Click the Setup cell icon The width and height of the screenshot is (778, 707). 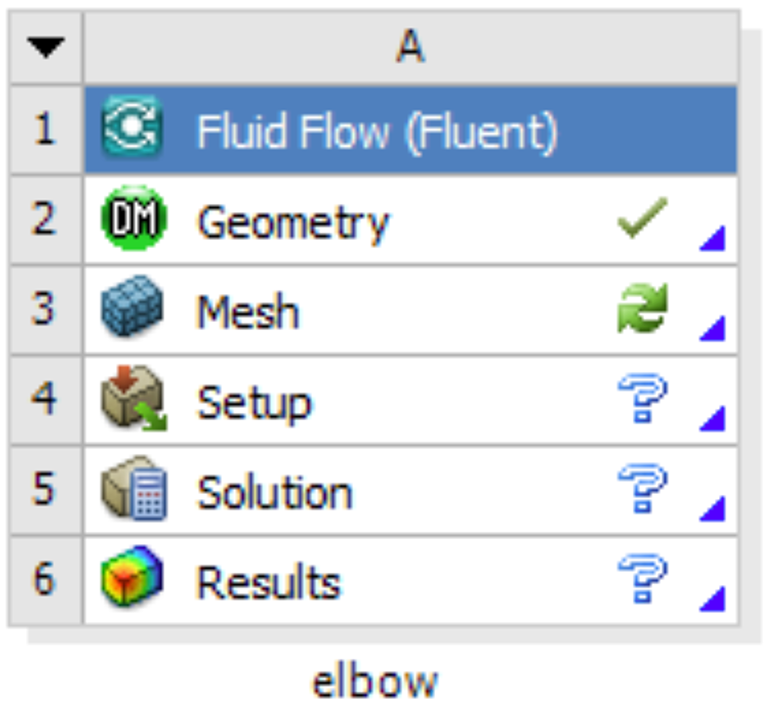tap(134, 398)
